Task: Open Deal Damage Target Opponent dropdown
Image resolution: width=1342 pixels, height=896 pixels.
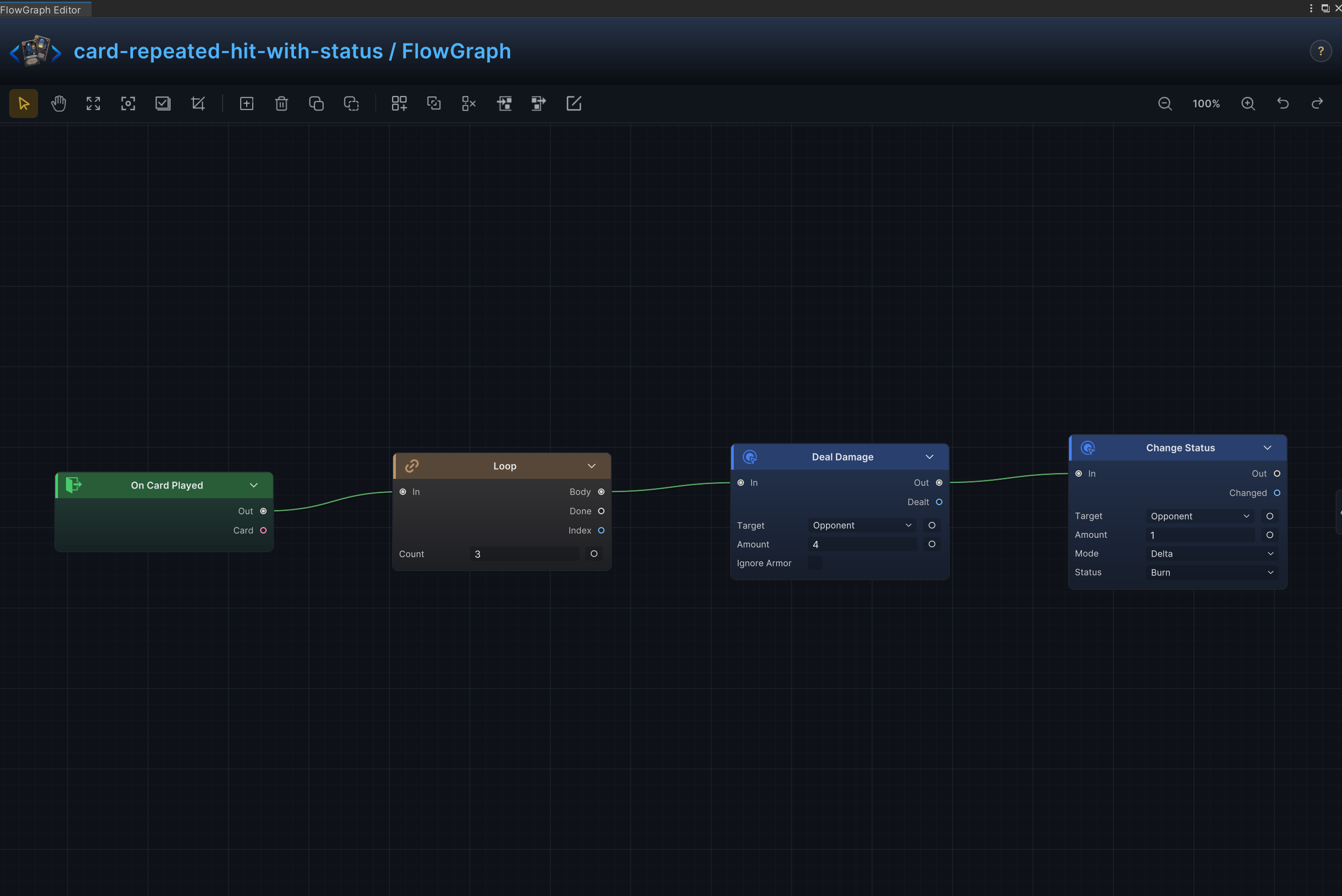Action: pyautogui.click(x=861, y=525)
